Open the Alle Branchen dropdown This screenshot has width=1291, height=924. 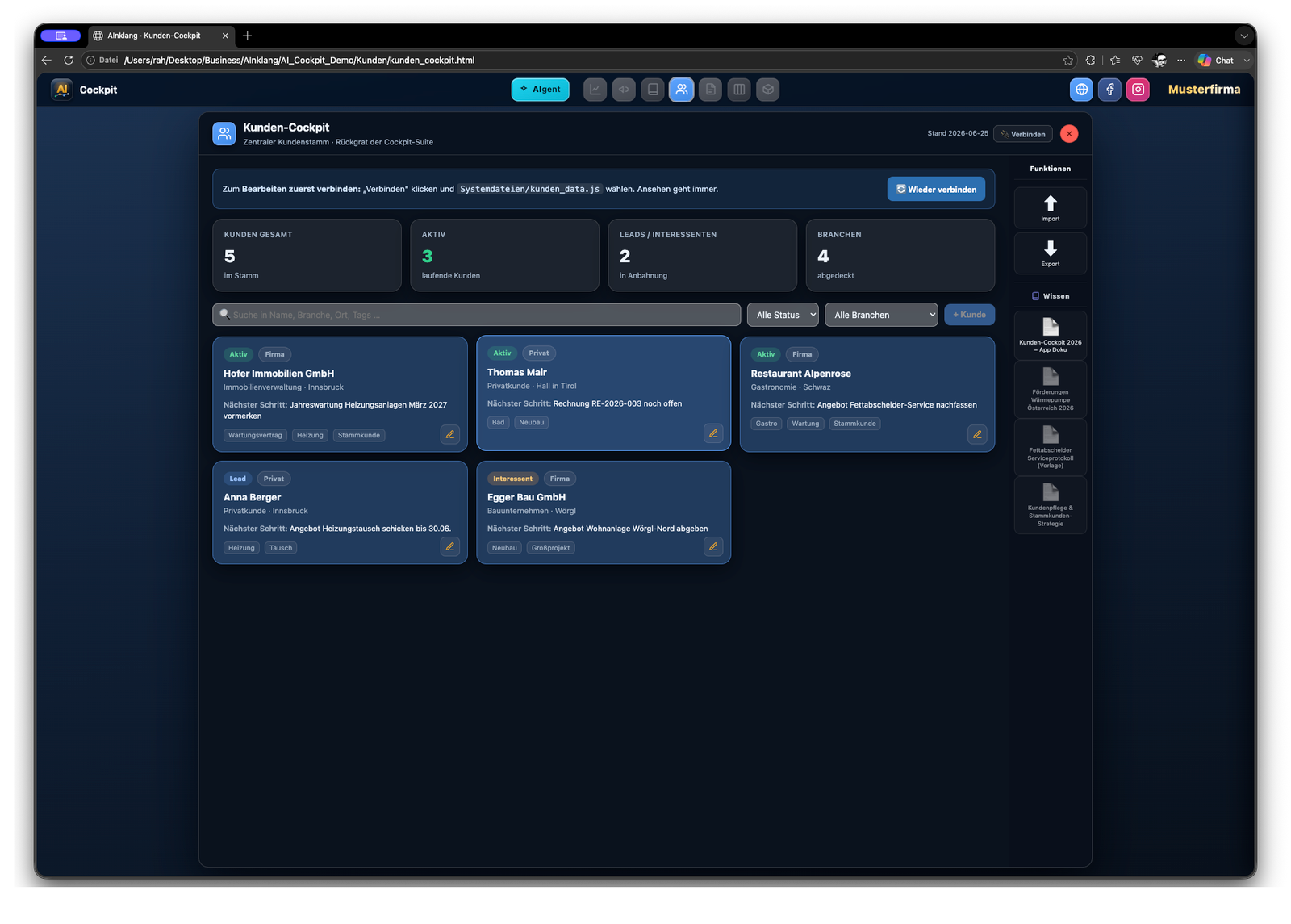point(881,315)
